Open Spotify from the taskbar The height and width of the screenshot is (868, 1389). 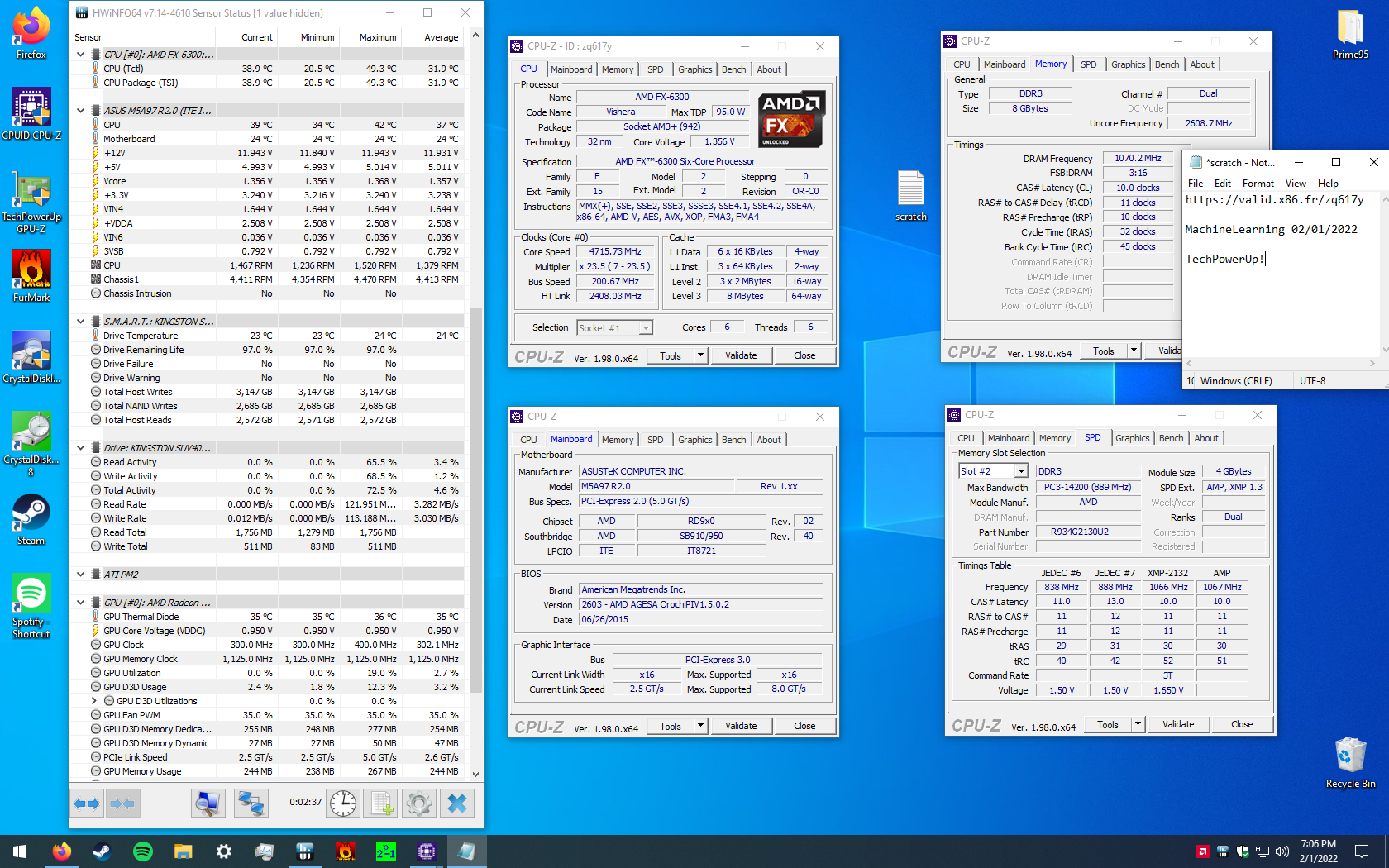142,851
